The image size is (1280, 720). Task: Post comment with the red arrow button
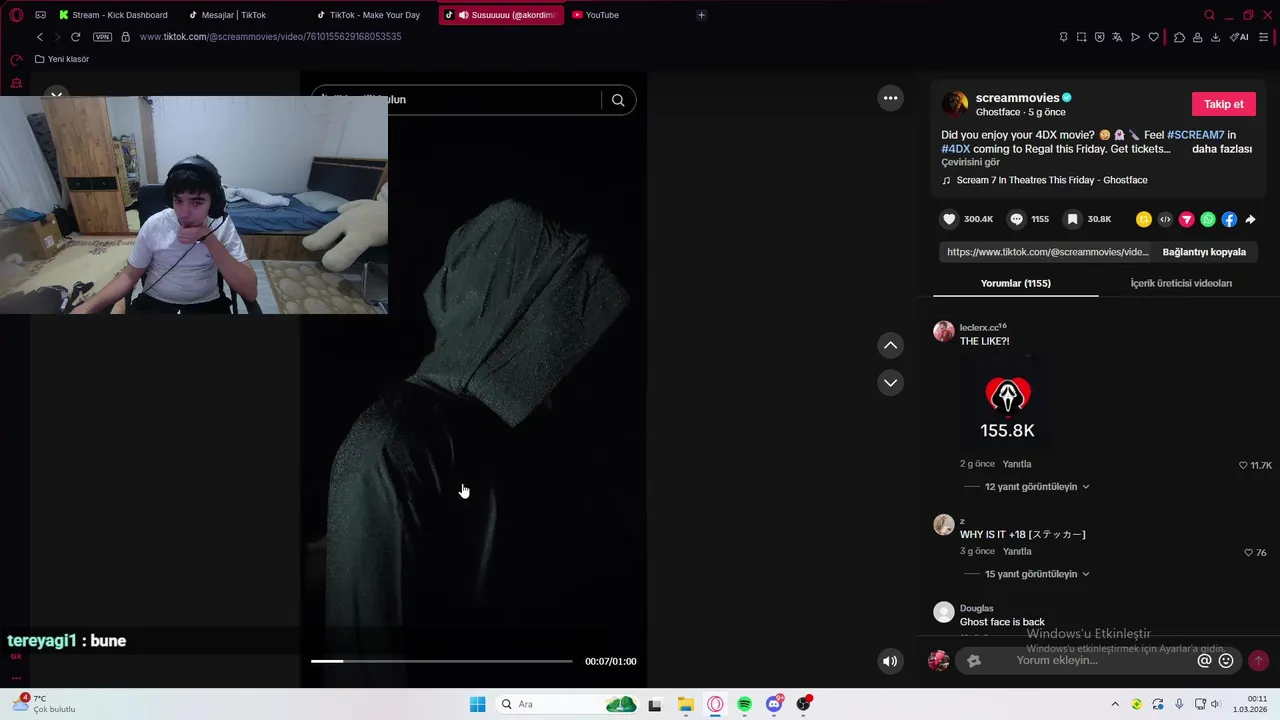click(x=1258, y=661)
